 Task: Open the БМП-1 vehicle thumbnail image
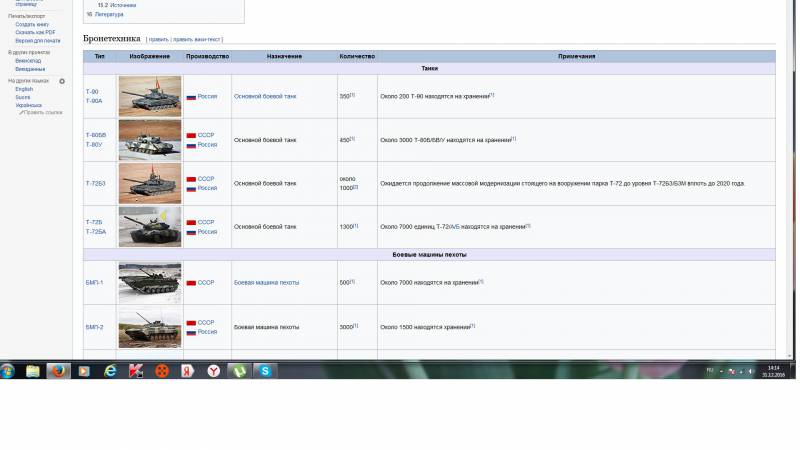click(x=150, y=283)
